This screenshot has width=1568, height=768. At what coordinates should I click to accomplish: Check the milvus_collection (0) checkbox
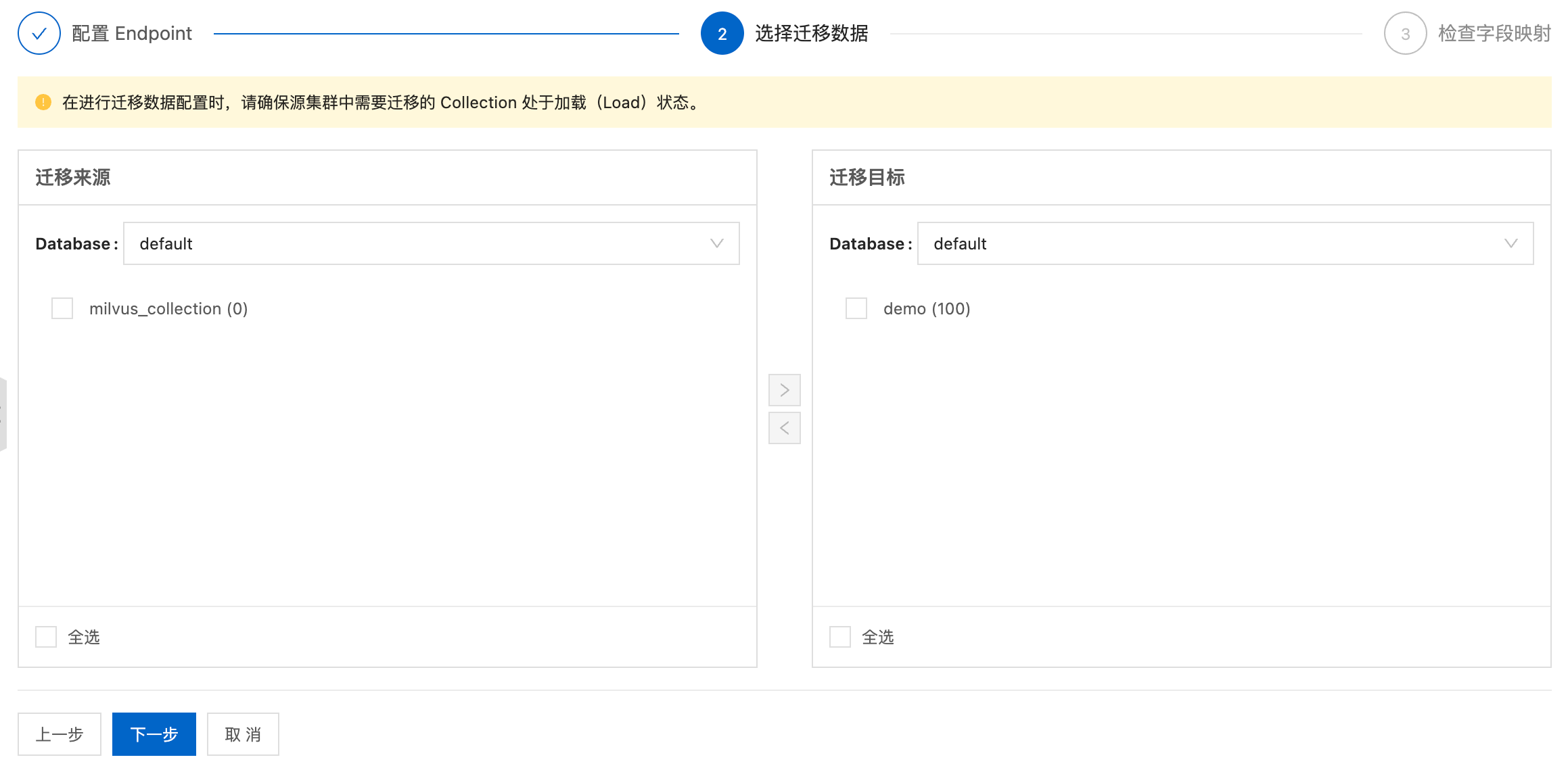62,308
